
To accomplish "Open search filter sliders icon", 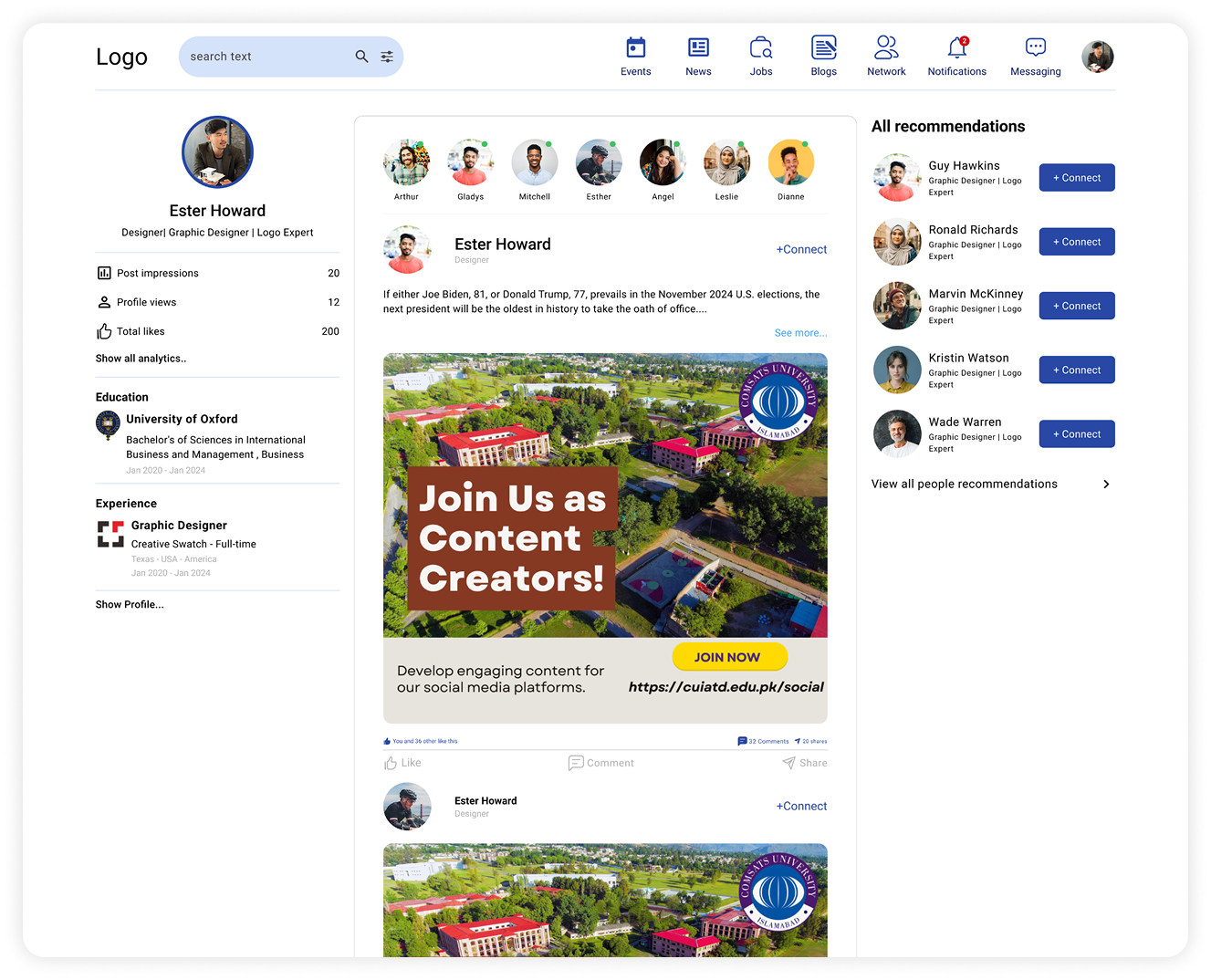I will (x=387, y=57).
